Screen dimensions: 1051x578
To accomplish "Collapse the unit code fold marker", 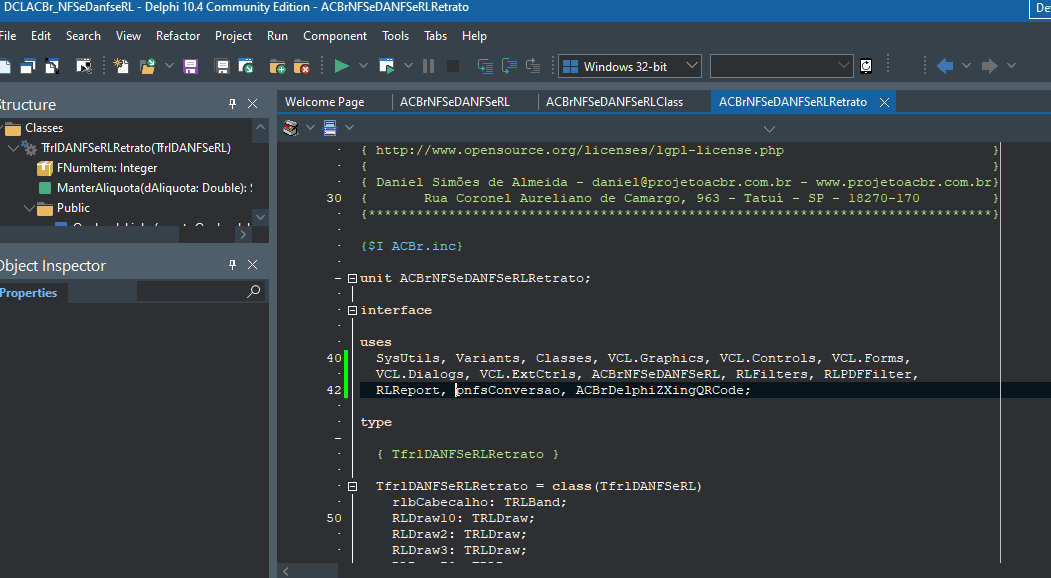I will point(353,278).
